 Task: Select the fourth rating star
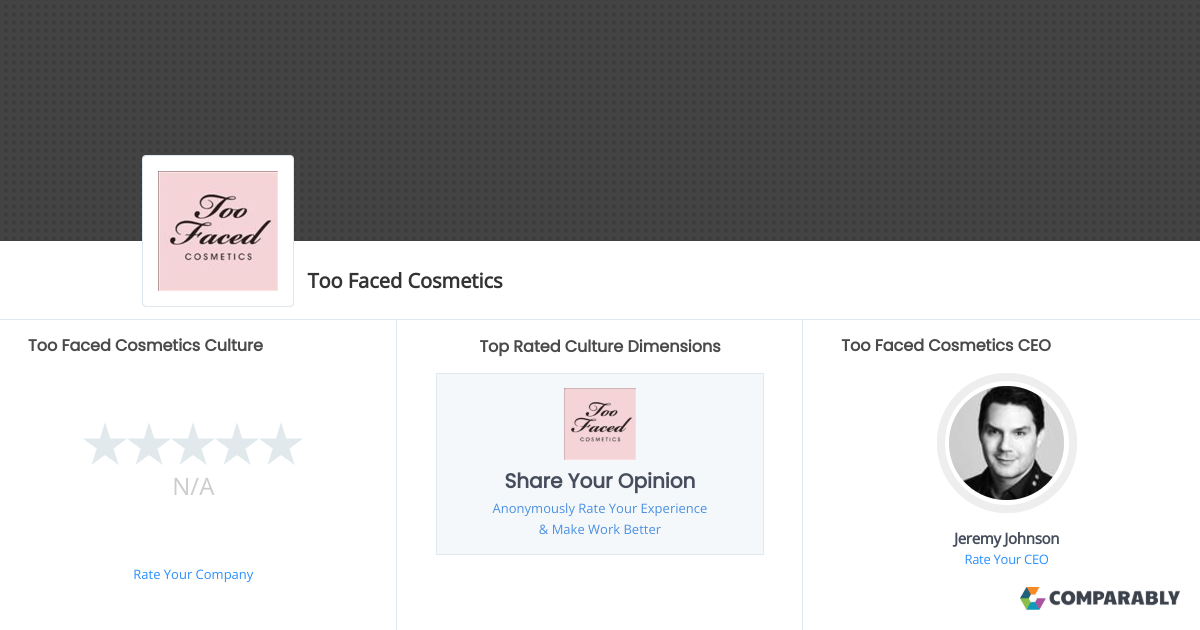(237, 444)
